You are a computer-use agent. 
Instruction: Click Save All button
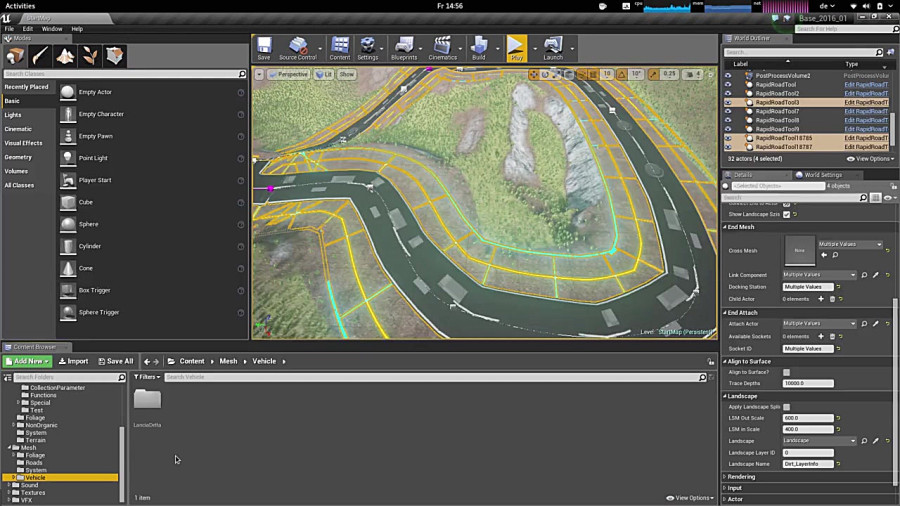(x=116, y=361)
